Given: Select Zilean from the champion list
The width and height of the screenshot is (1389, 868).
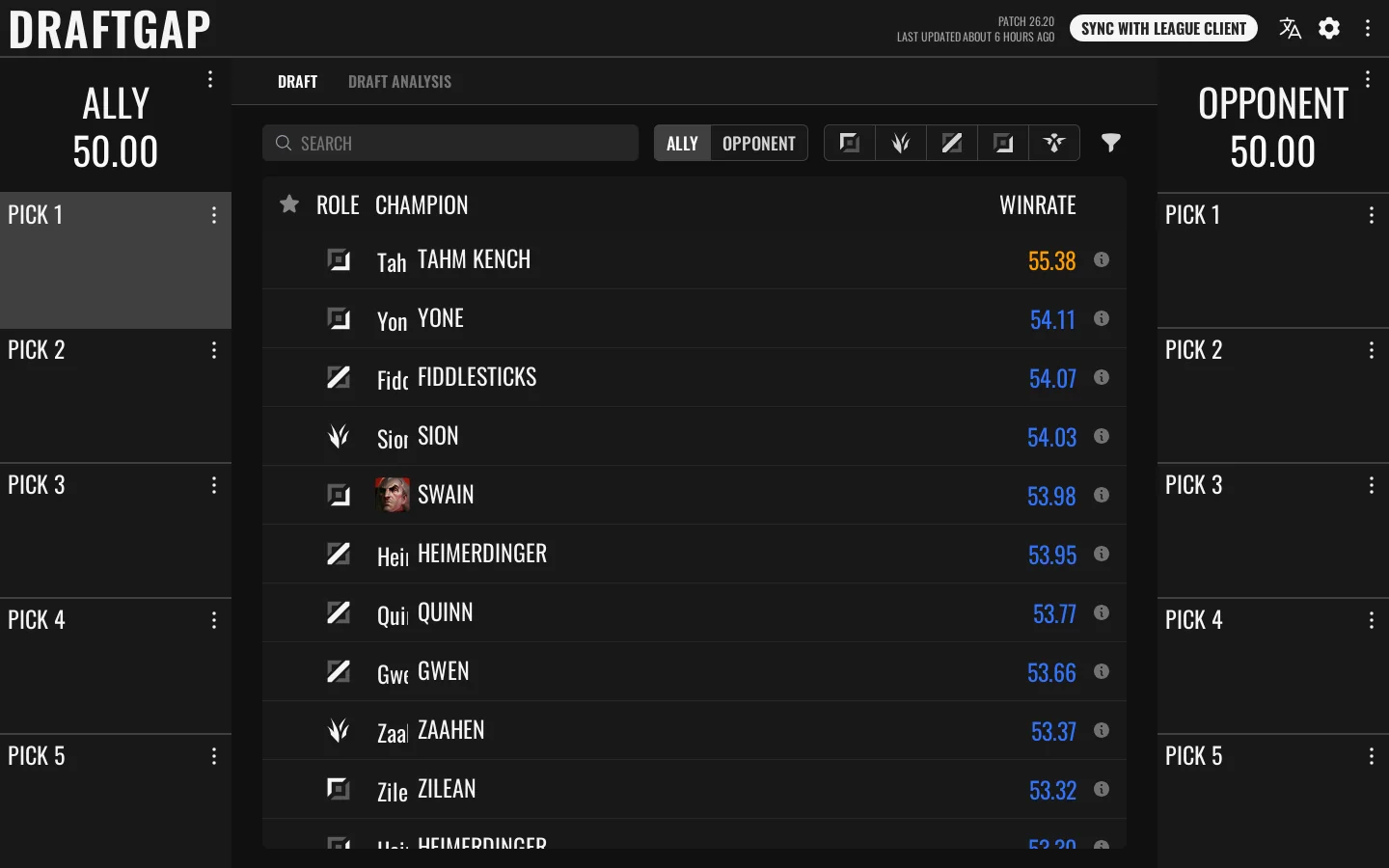Looking at the screenshot, I should (x=694, y=789).
